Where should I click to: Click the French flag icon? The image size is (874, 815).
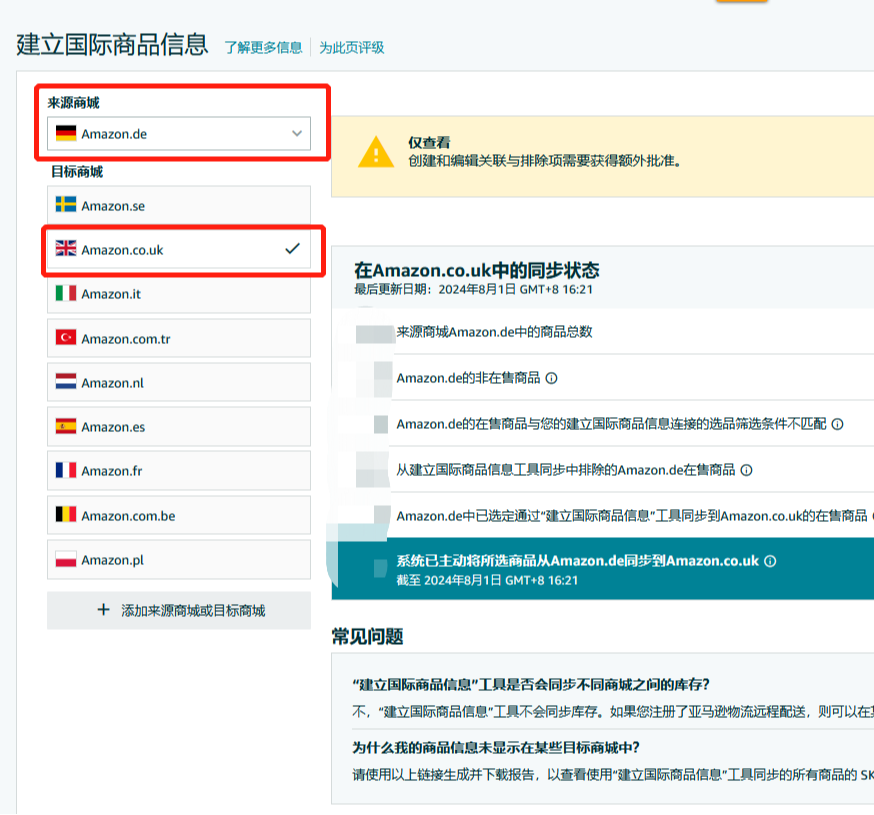pyautogui.click(x=66, y=470)
